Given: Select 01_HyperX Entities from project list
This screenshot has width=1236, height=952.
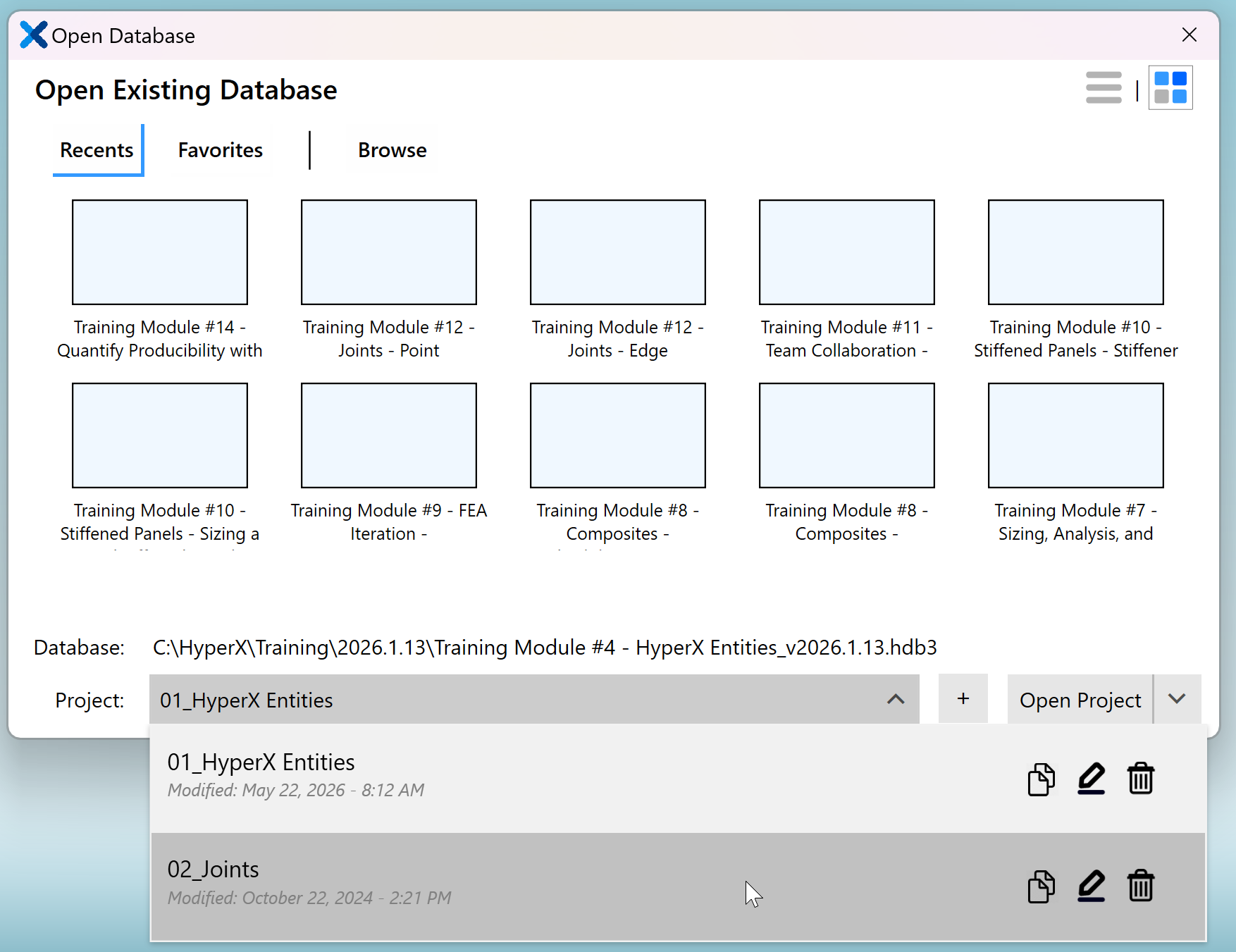Looking at the screenshot, I should pyautogui.click(x=678, y=777).
